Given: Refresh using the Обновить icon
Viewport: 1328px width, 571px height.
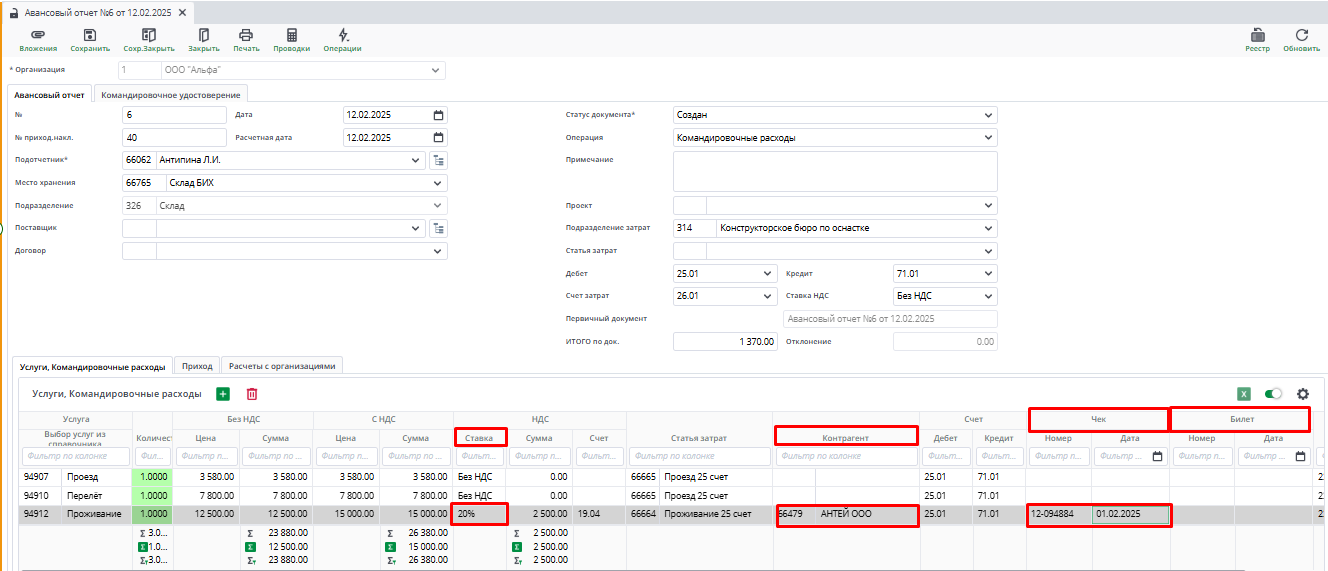Looking at the screenshot, I should (x=1301, y=35).
